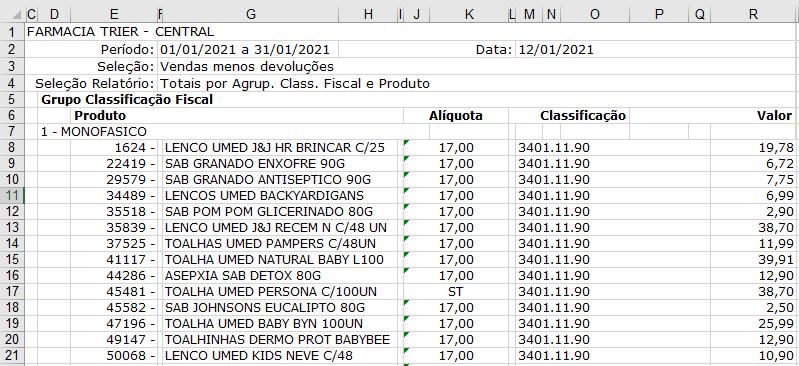Select the ST aliquota cell for TOALHA PERSONA
This screenshot has height=366, width=799.
pos(456,292)
